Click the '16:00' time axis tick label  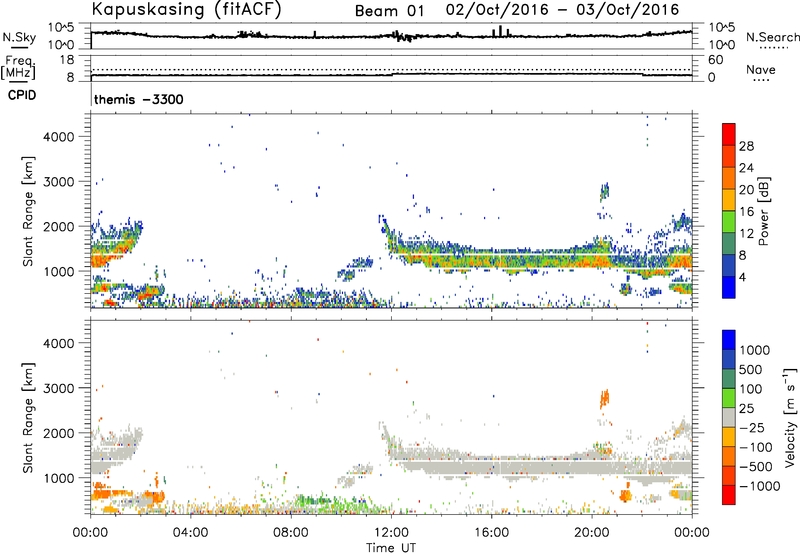coord(491,533)
